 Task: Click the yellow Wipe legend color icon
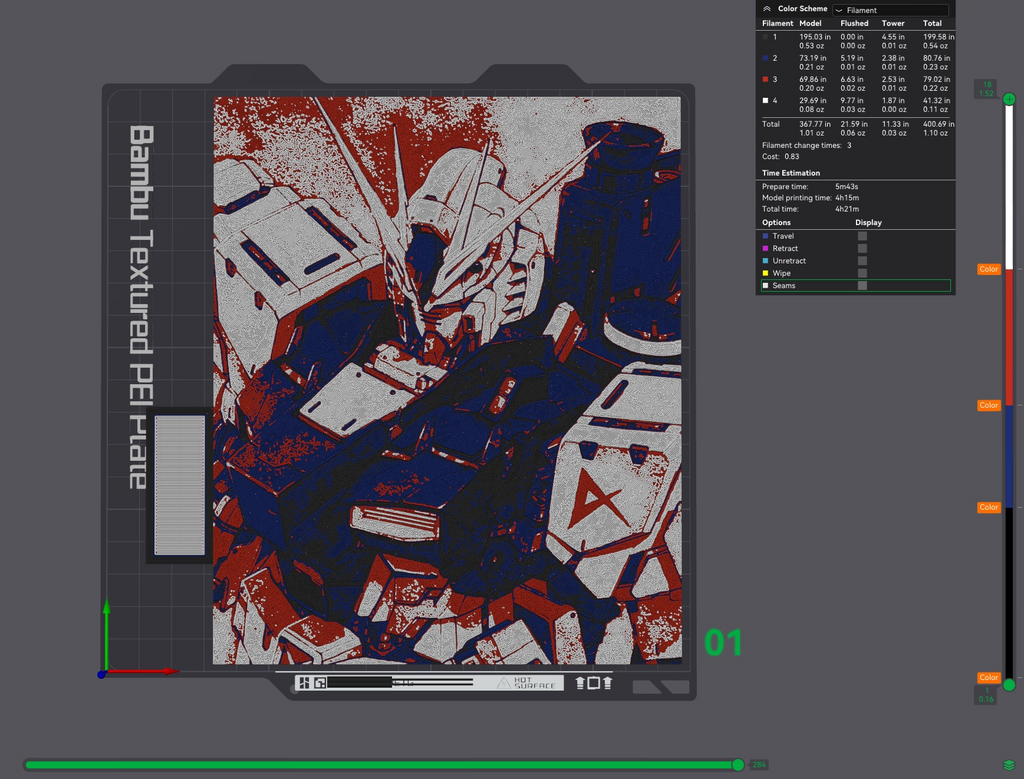(x=765, y=274)
